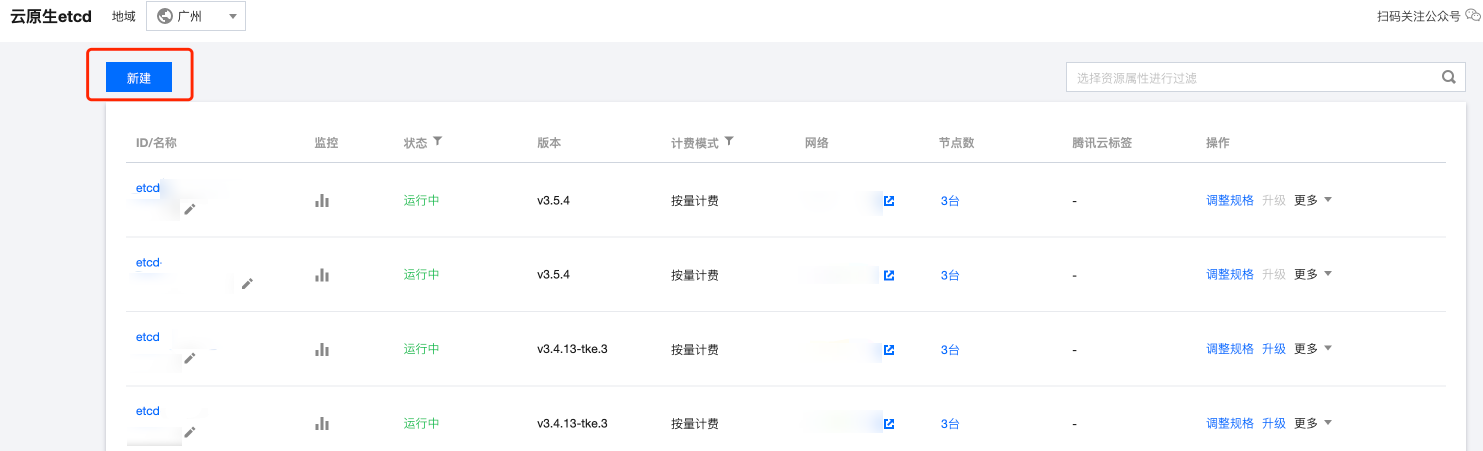Click the 监控 column header
This screenshot has height=451, width=1483.
pyautogui.click(x=326, y=143)
